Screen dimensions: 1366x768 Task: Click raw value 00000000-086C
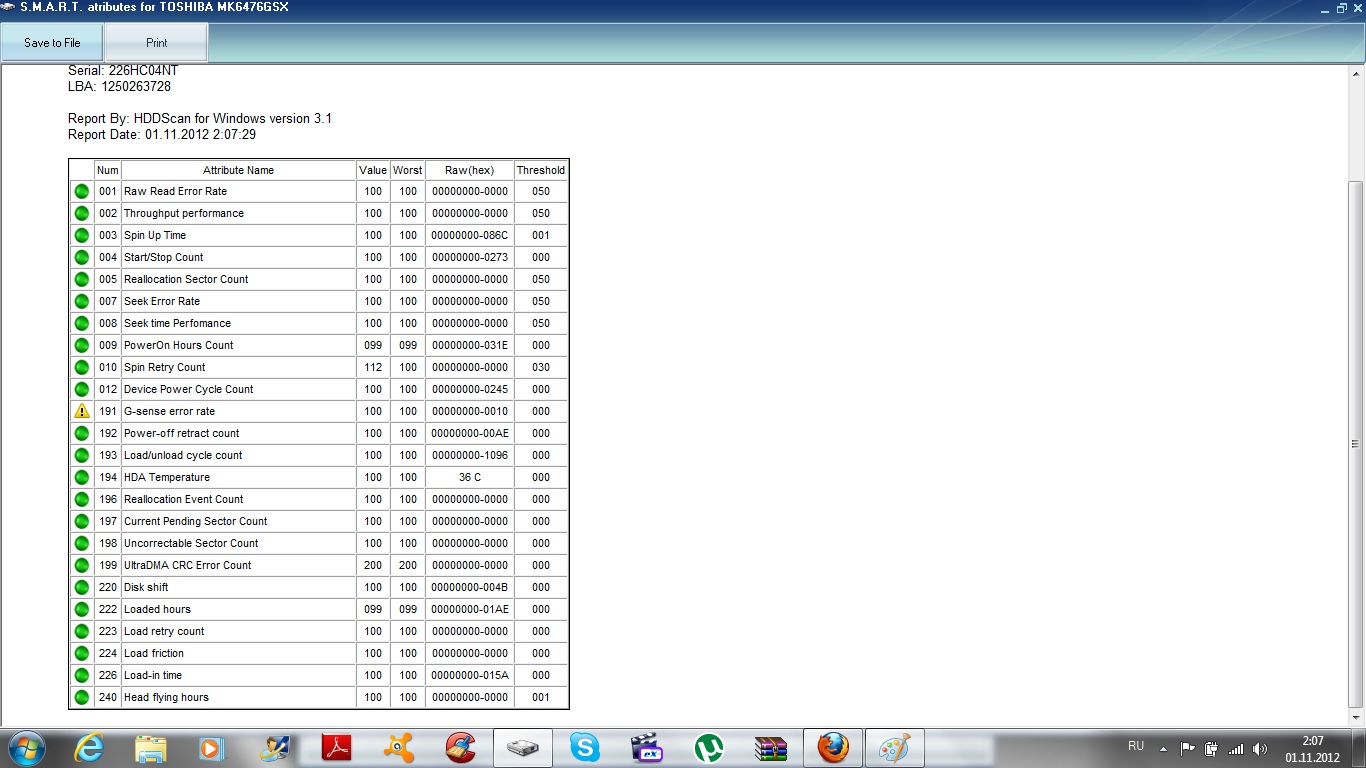[470, 235]
